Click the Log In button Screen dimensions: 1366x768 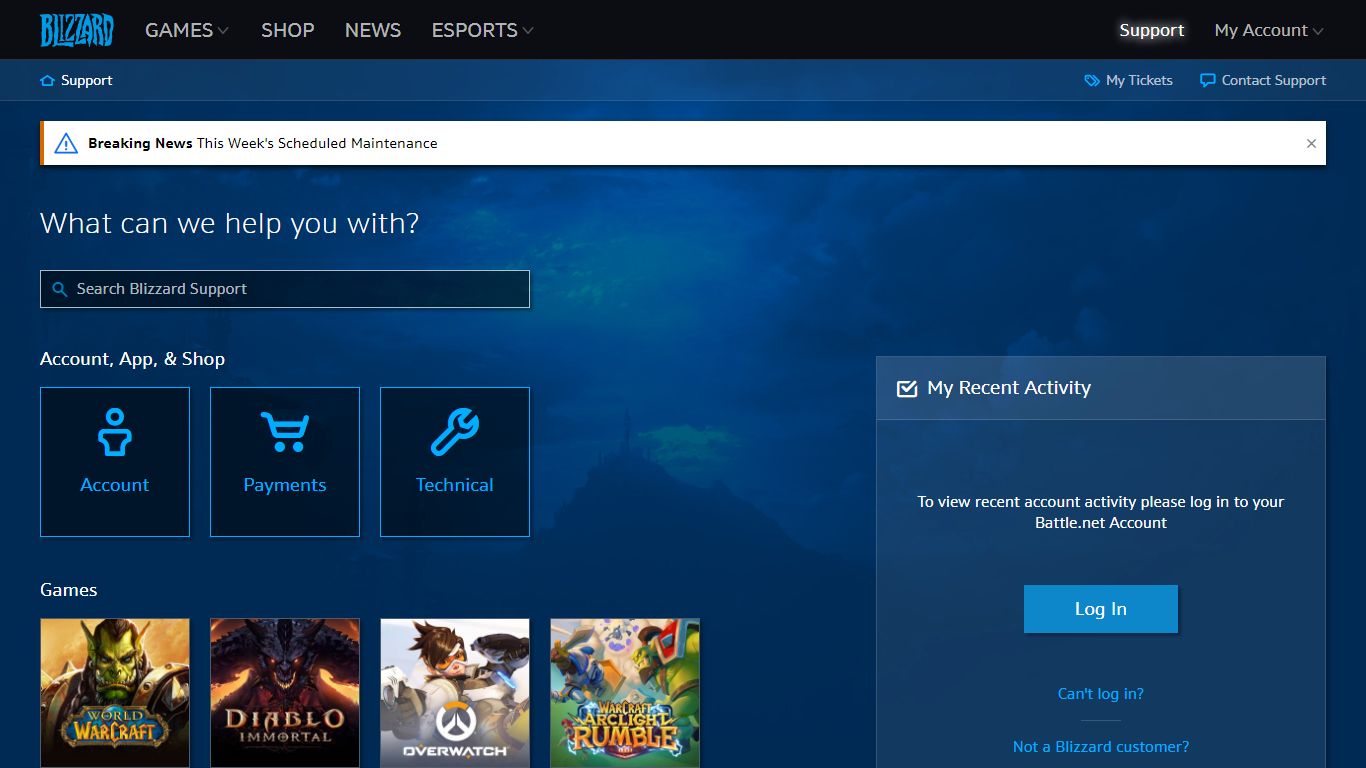1101,609
